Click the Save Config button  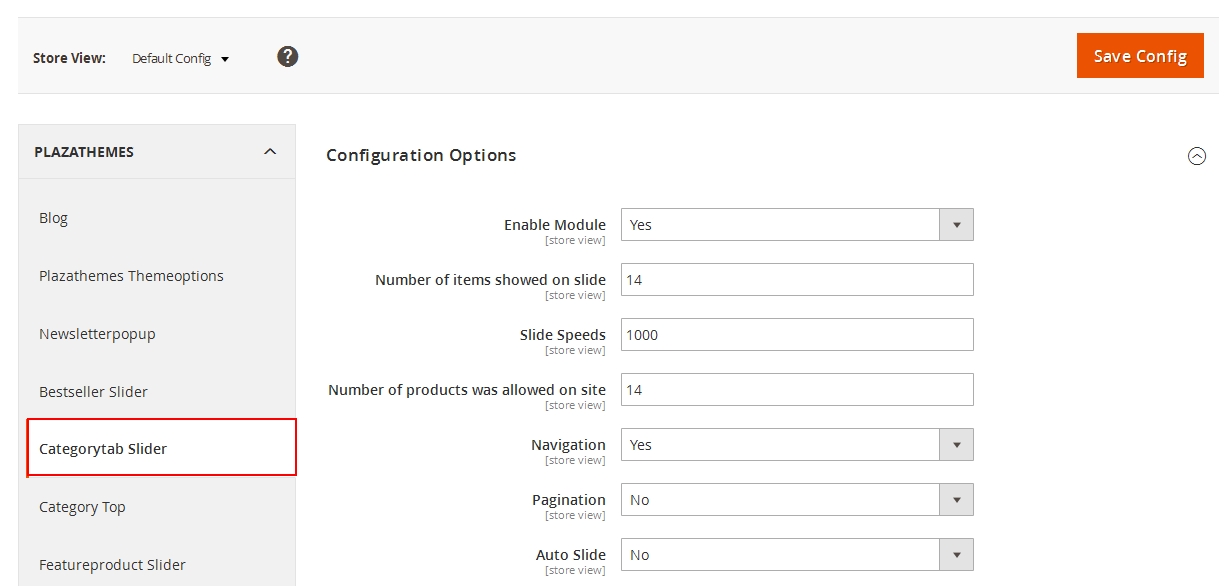click(1139, 55)
